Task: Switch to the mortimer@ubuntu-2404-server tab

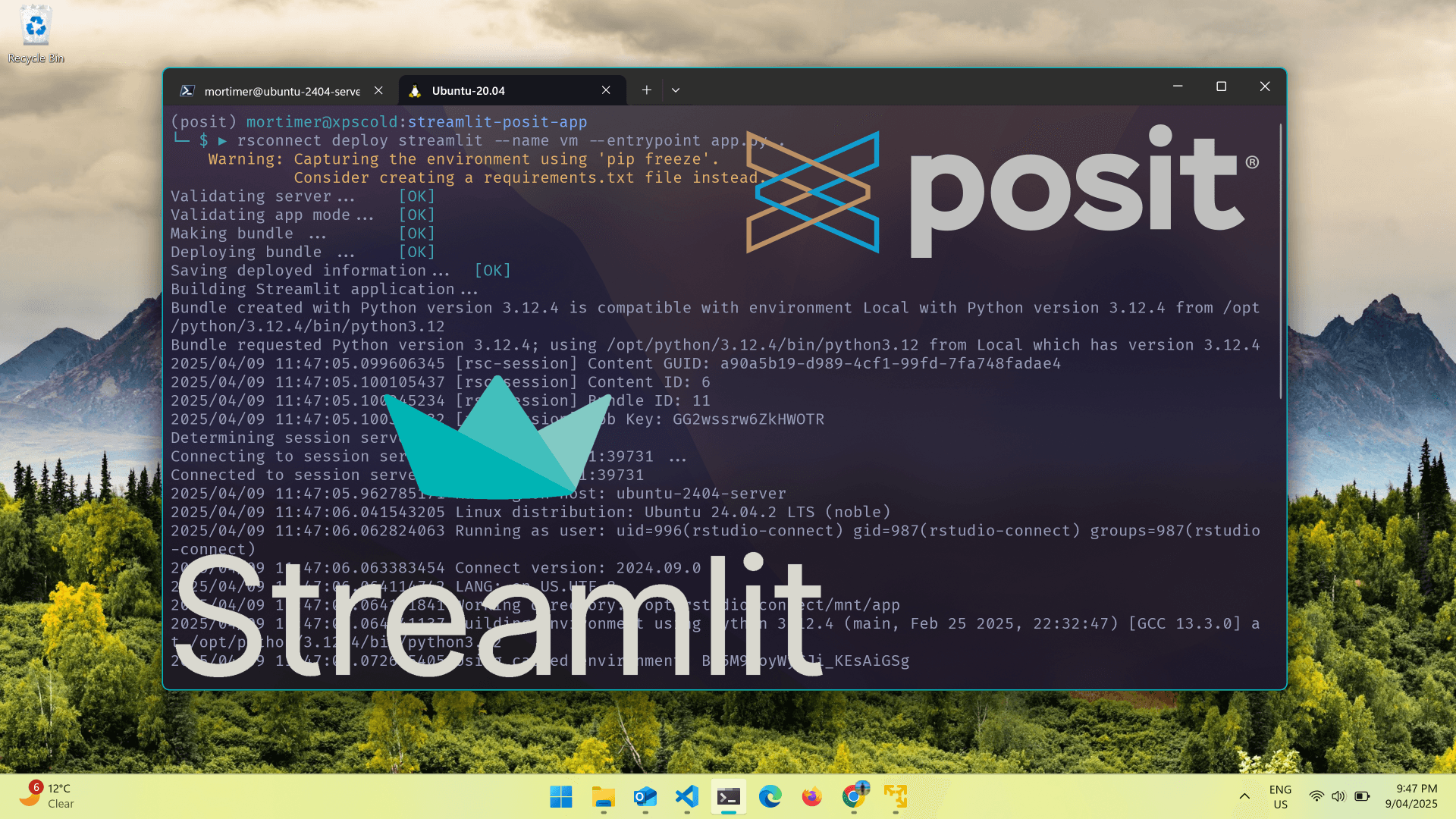Action: 281,91
